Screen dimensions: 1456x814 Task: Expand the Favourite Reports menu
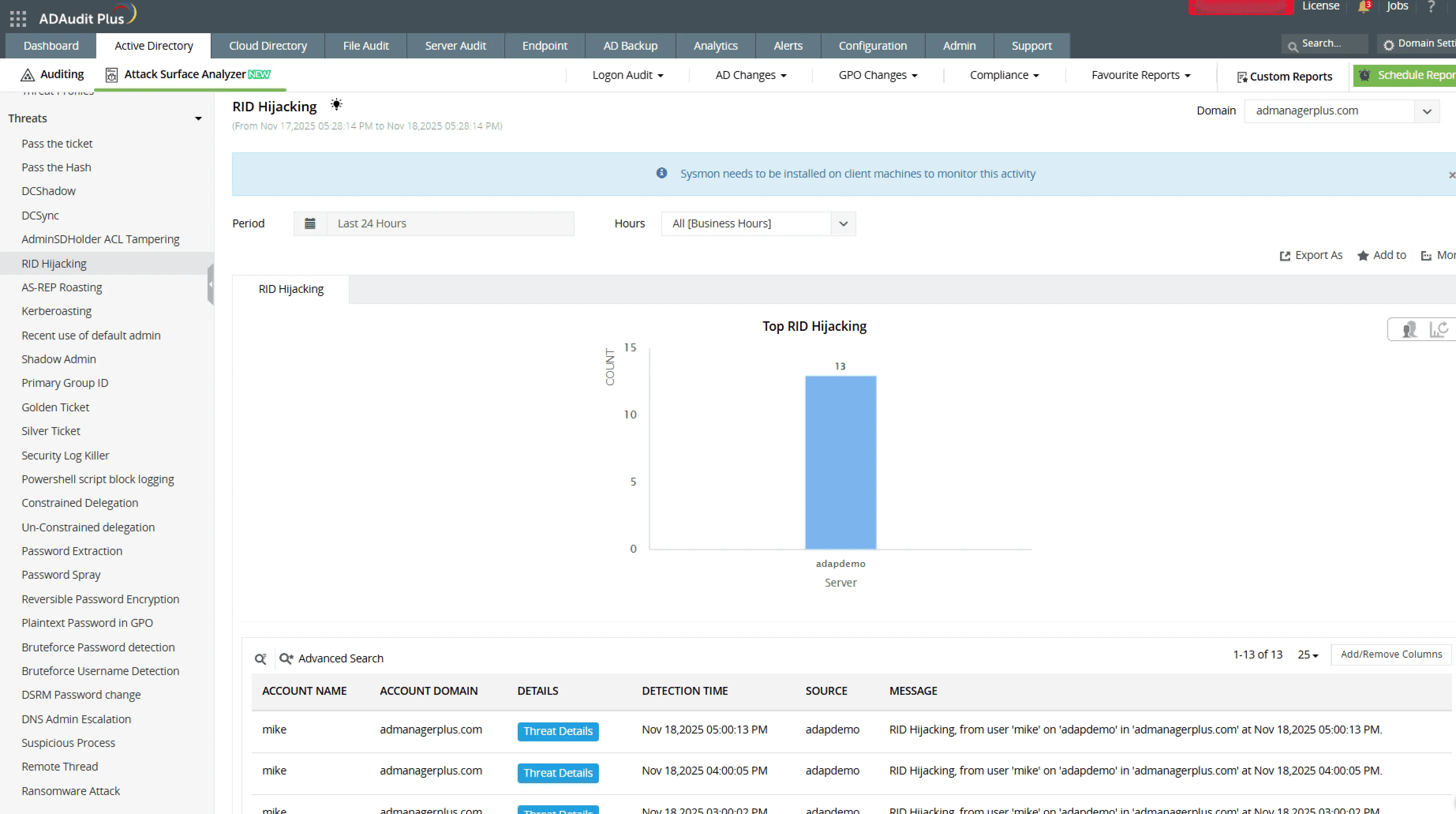[1141, 75]
